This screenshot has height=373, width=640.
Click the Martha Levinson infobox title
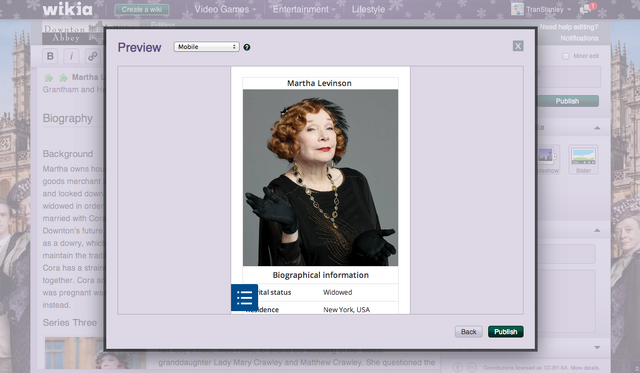319,83
